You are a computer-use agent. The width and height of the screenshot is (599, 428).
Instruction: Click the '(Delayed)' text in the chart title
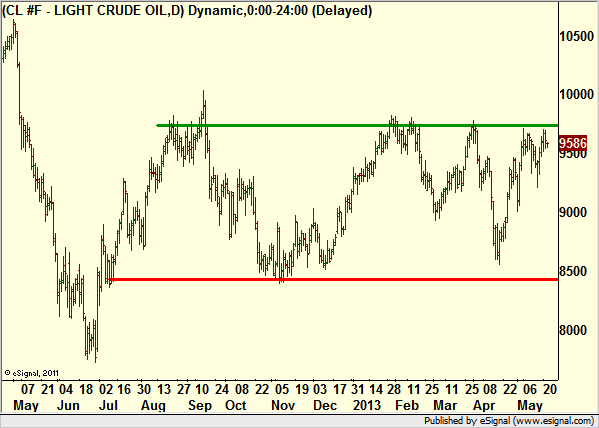tap(342, 10)
